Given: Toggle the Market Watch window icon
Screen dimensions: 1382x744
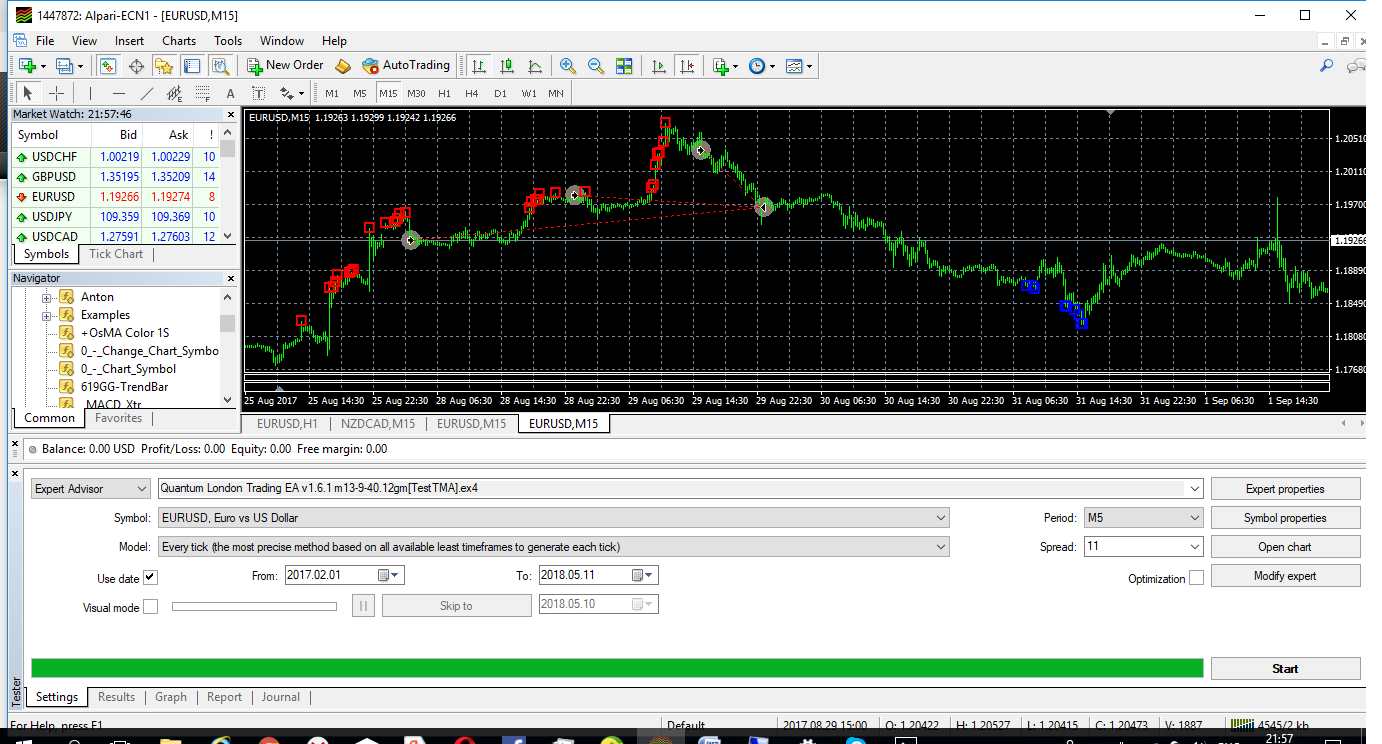Looking at the screenshot, I should (x=107, y=66).
